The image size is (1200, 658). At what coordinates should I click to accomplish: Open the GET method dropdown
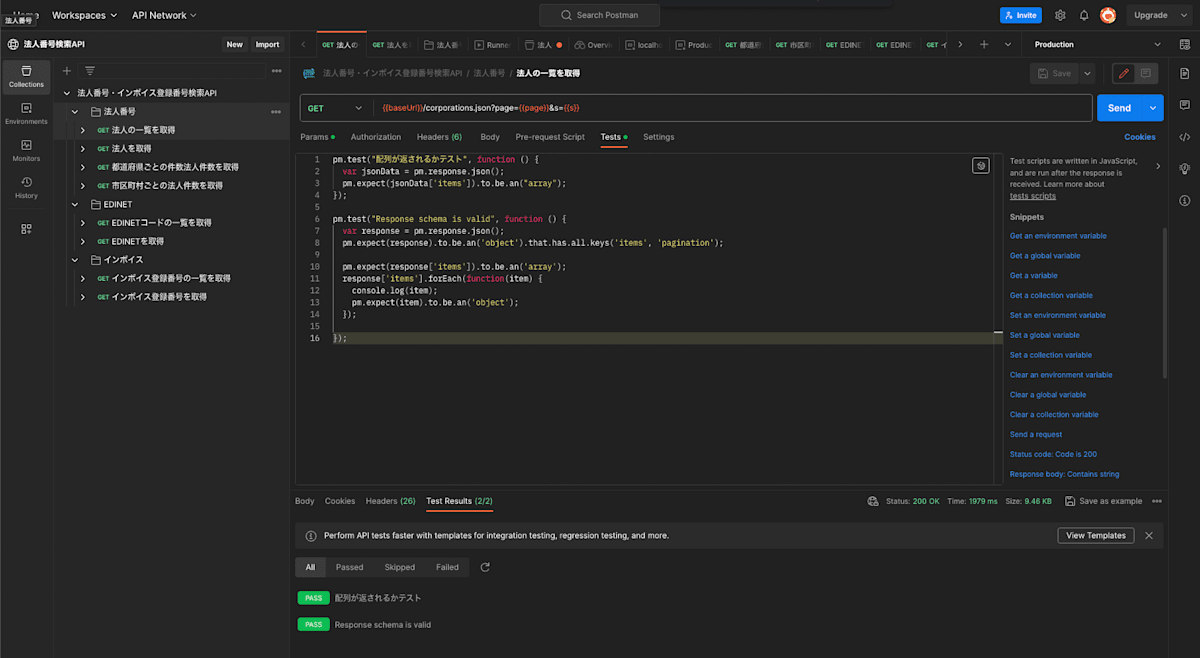(335, 108)
